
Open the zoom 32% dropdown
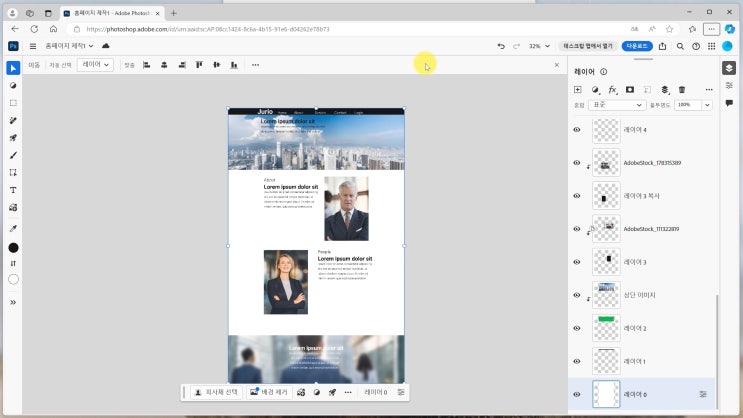coord(539,46)
